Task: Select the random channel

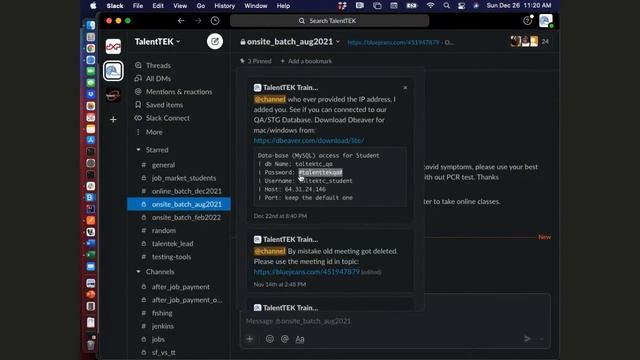Action: coord(164,231)
